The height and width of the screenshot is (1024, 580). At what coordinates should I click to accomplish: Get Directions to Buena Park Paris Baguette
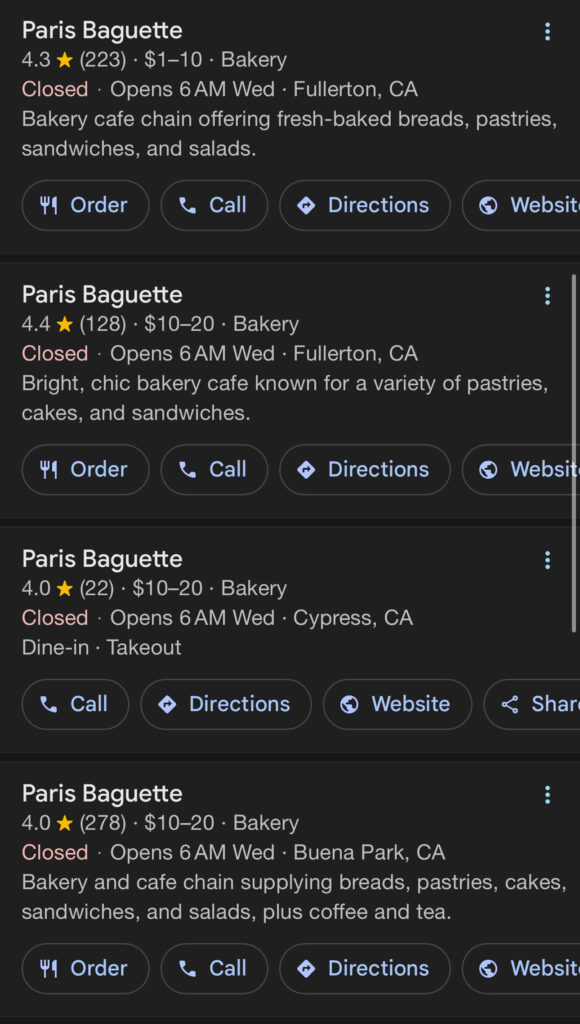coord(365,968)
